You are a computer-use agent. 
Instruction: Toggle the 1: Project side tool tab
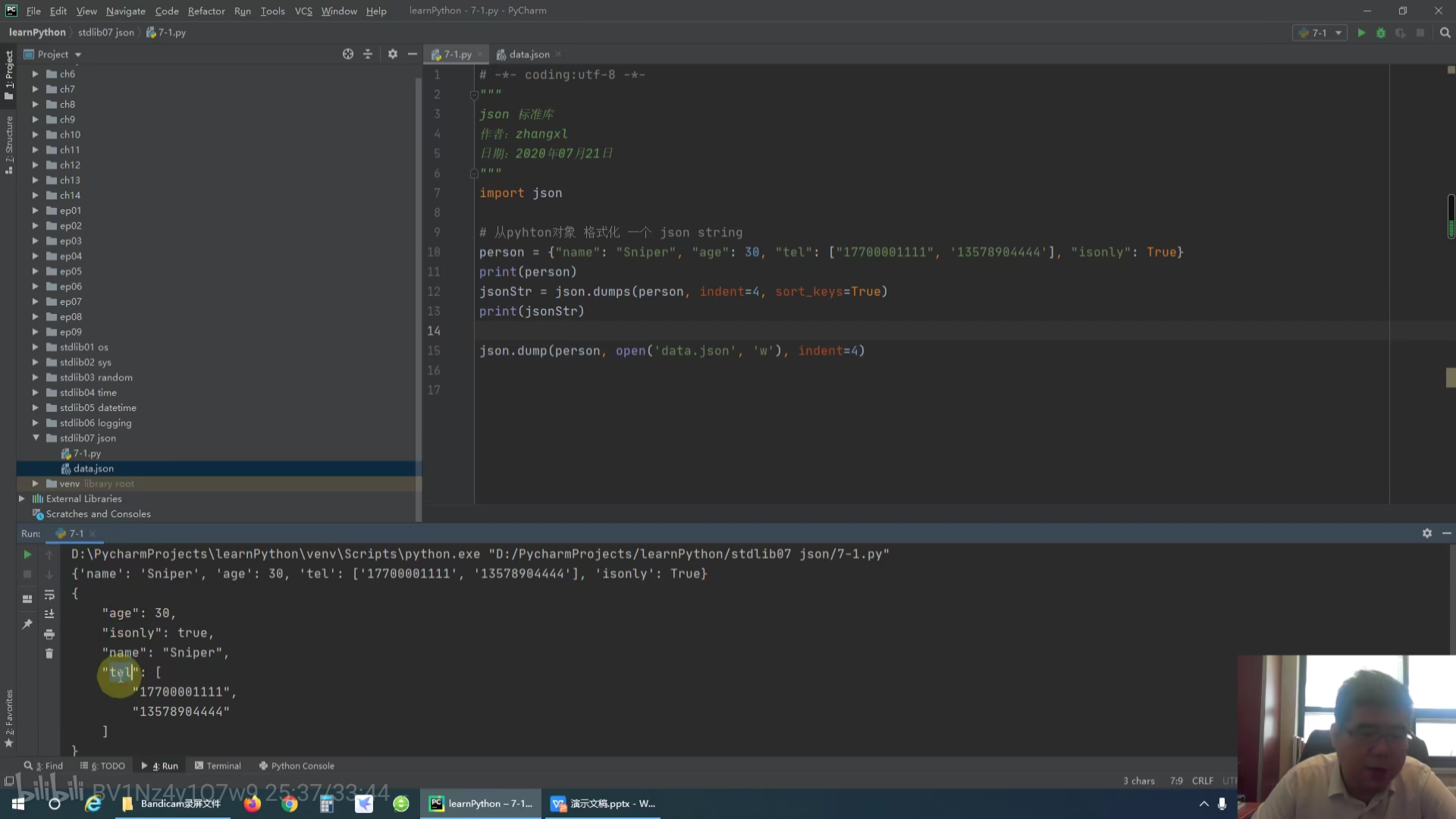[x=9, y=74]
